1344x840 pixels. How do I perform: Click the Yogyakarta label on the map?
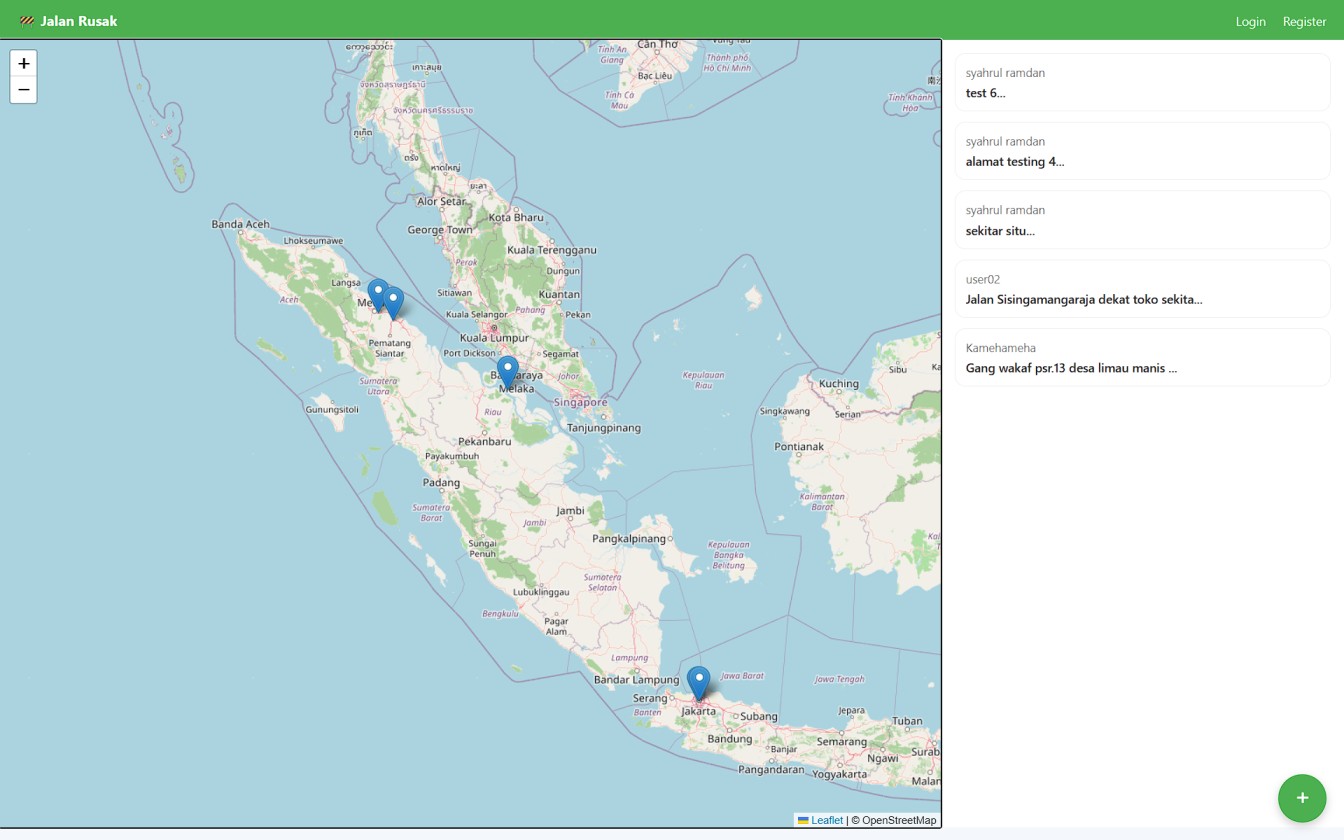(x=840, y=774)
